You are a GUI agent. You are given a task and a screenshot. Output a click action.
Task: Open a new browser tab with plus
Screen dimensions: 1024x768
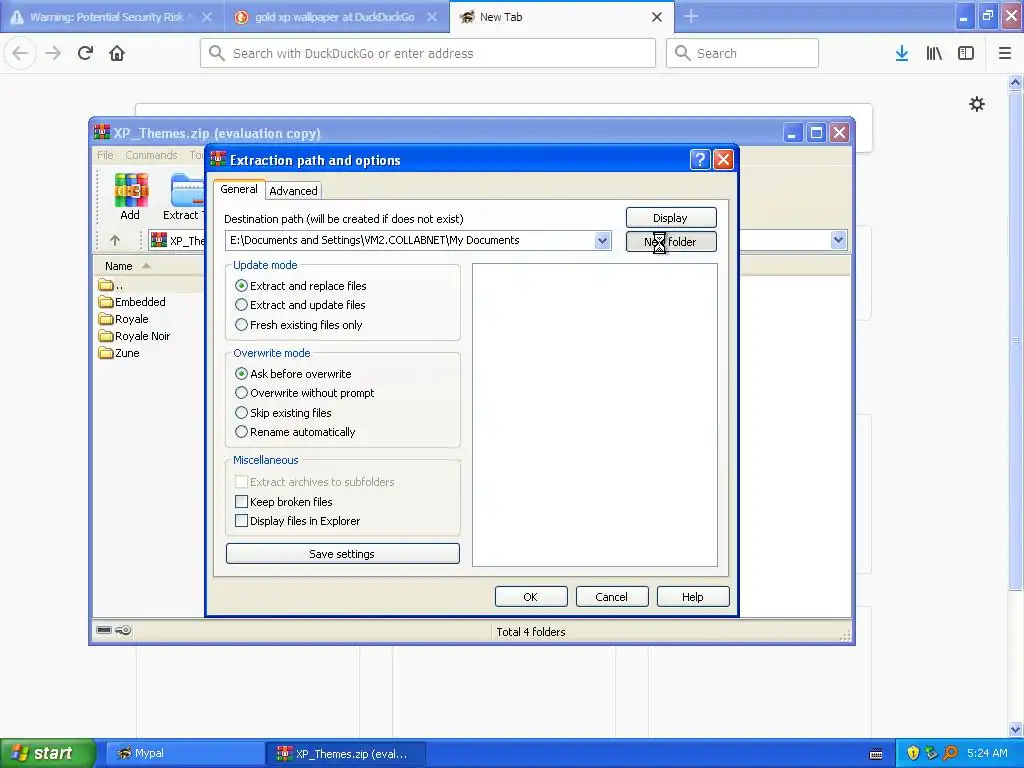691,17
